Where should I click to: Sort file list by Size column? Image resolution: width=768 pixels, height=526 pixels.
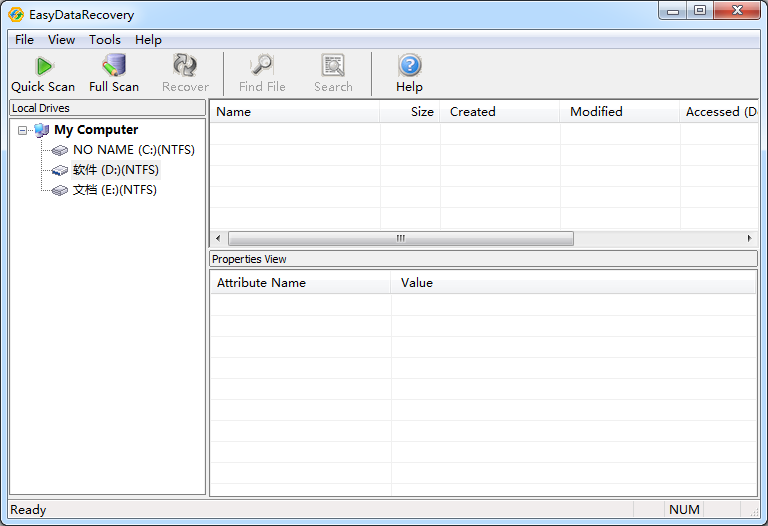(x=410, y=112)
